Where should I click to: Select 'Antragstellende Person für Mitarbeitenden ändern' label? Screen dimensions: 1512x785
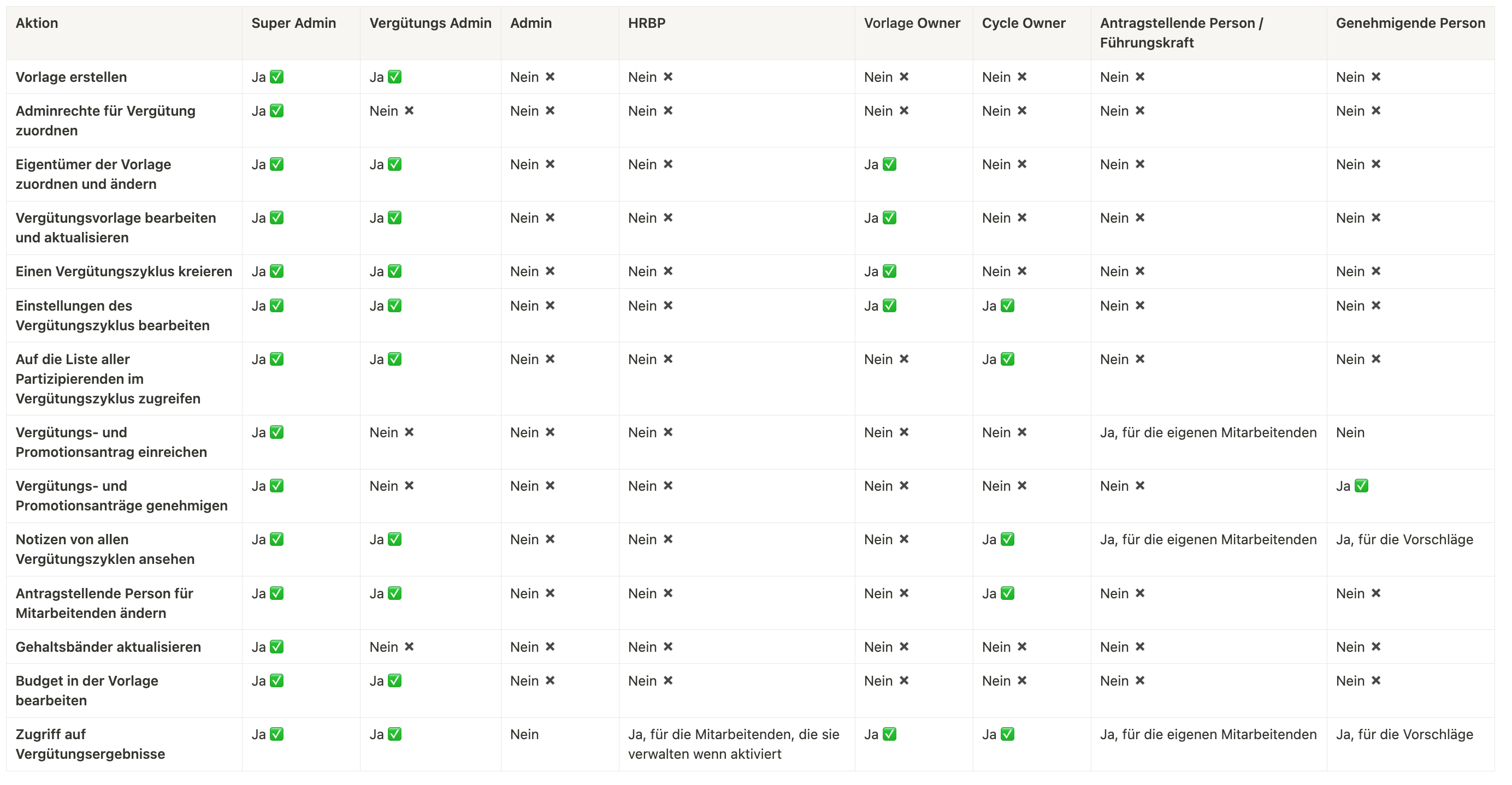(104, 603)
